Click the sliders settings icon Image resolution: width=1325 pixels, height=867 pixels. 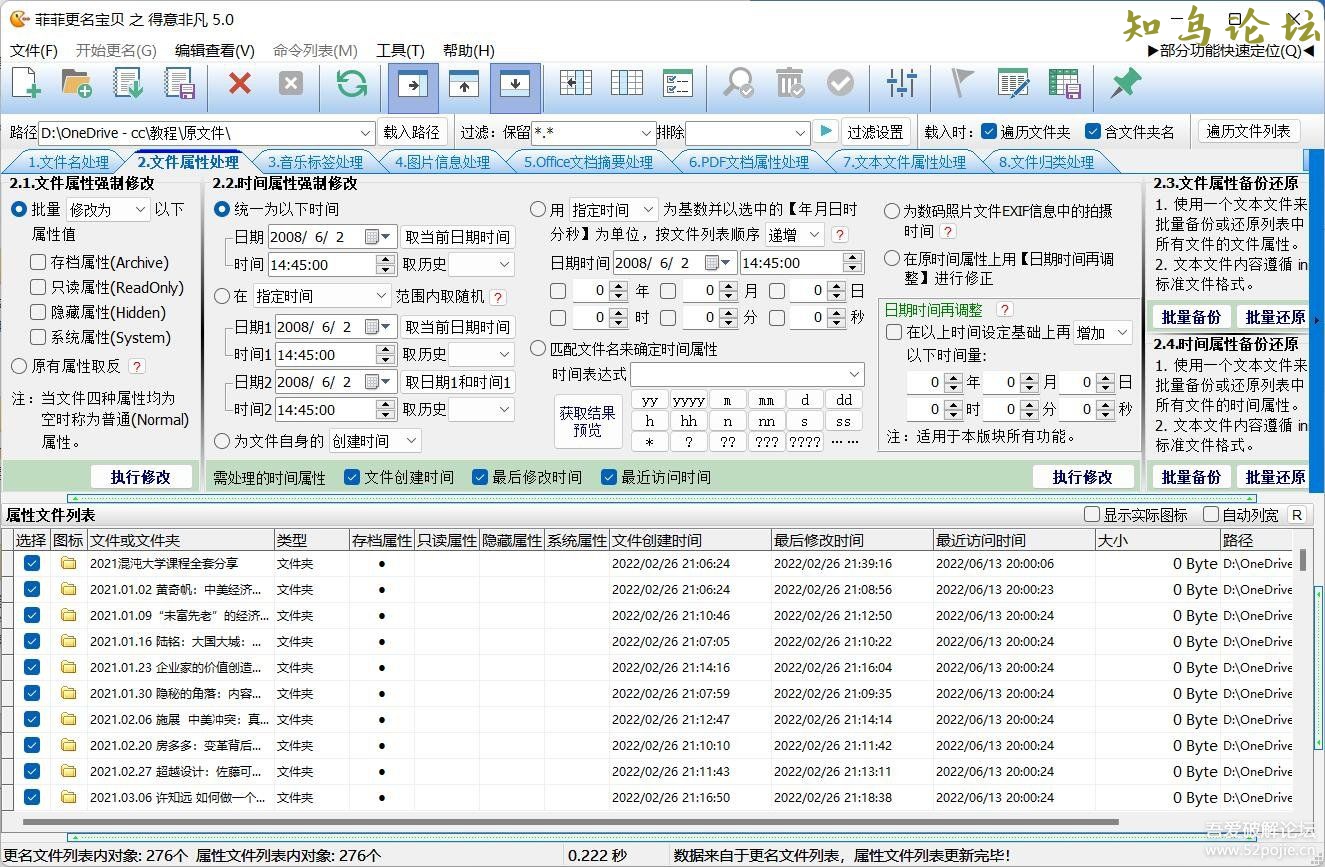[x=902, y=84]
